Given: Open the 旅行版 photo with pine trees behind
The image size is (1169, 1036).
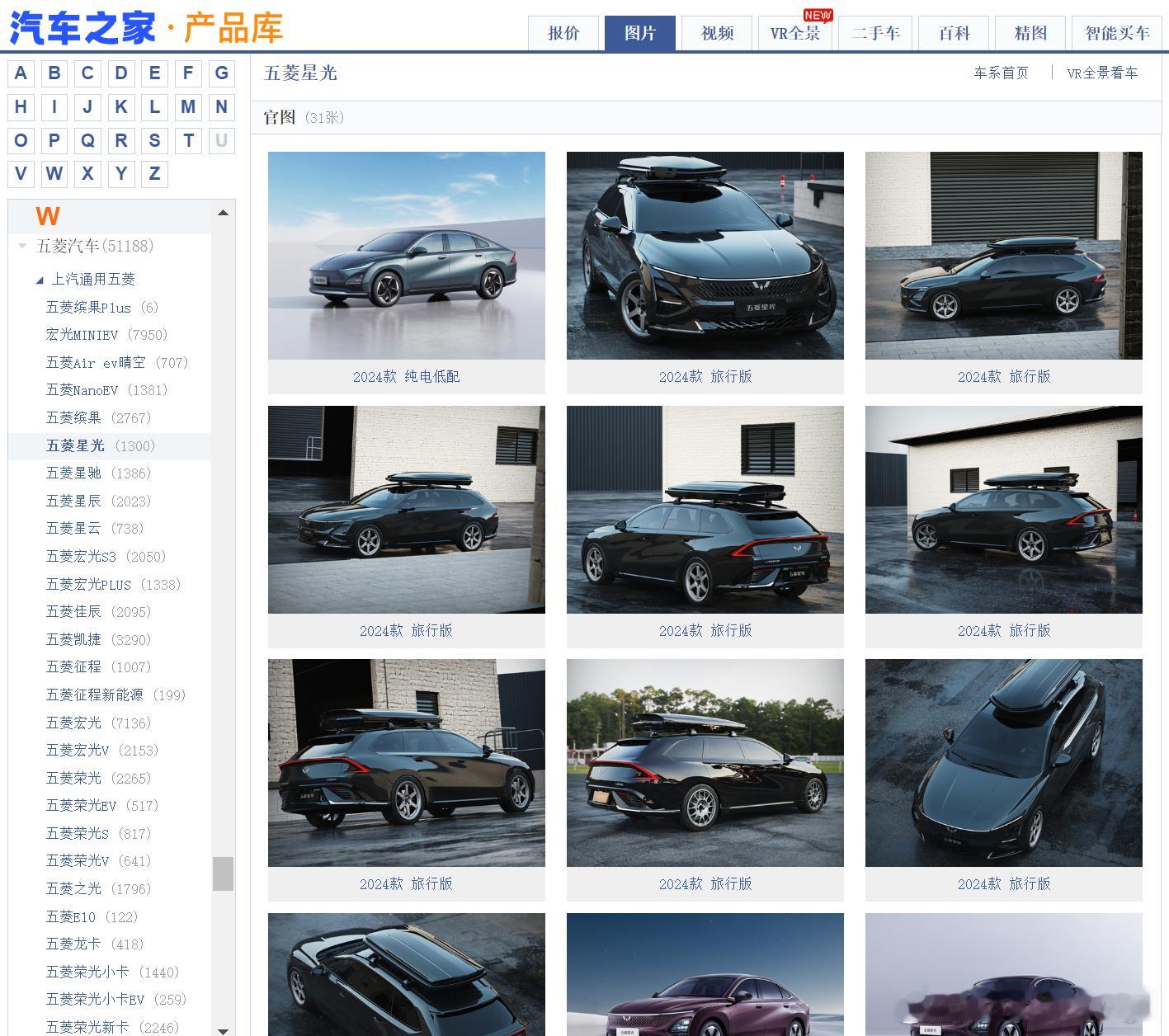Looking at the screenshot, I should coord(705,763).
